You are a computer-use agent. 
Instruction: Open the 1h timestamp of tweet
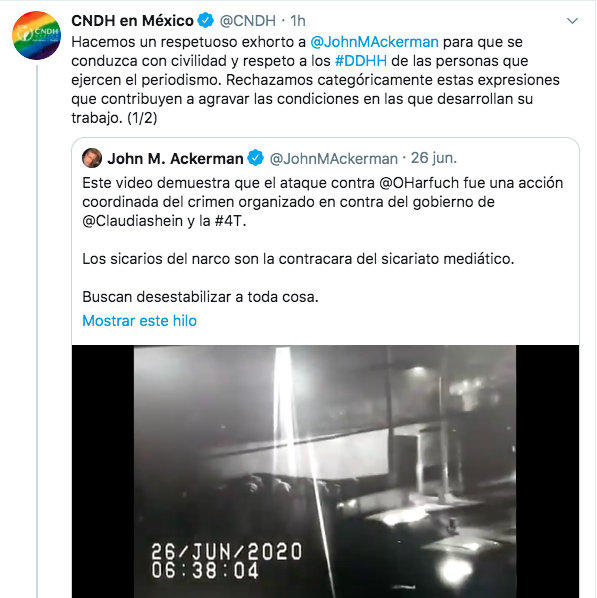point(298,21)
